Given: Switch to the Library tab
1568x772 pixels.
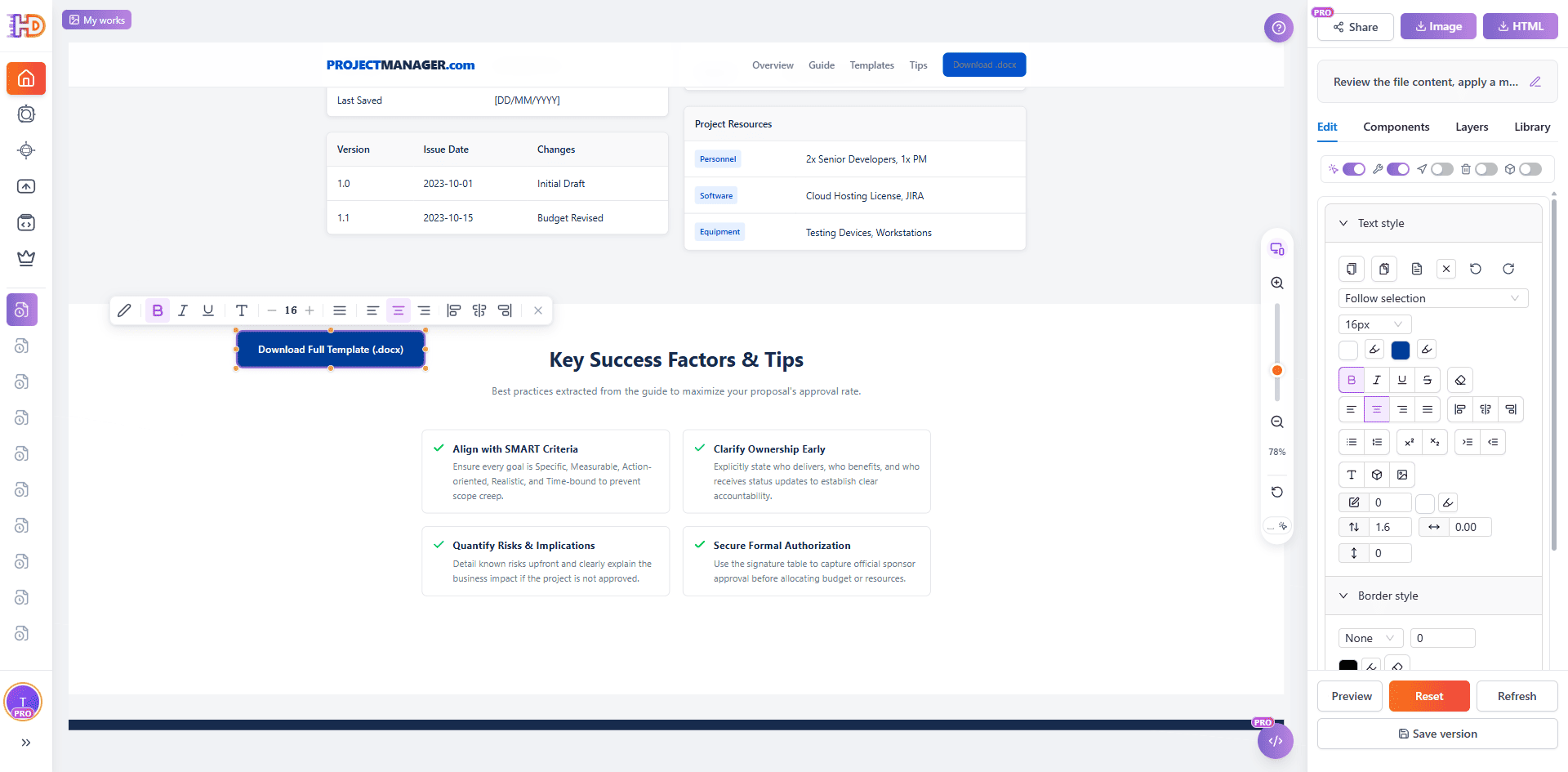Looking at the screenshot, I should [1532, 127].
